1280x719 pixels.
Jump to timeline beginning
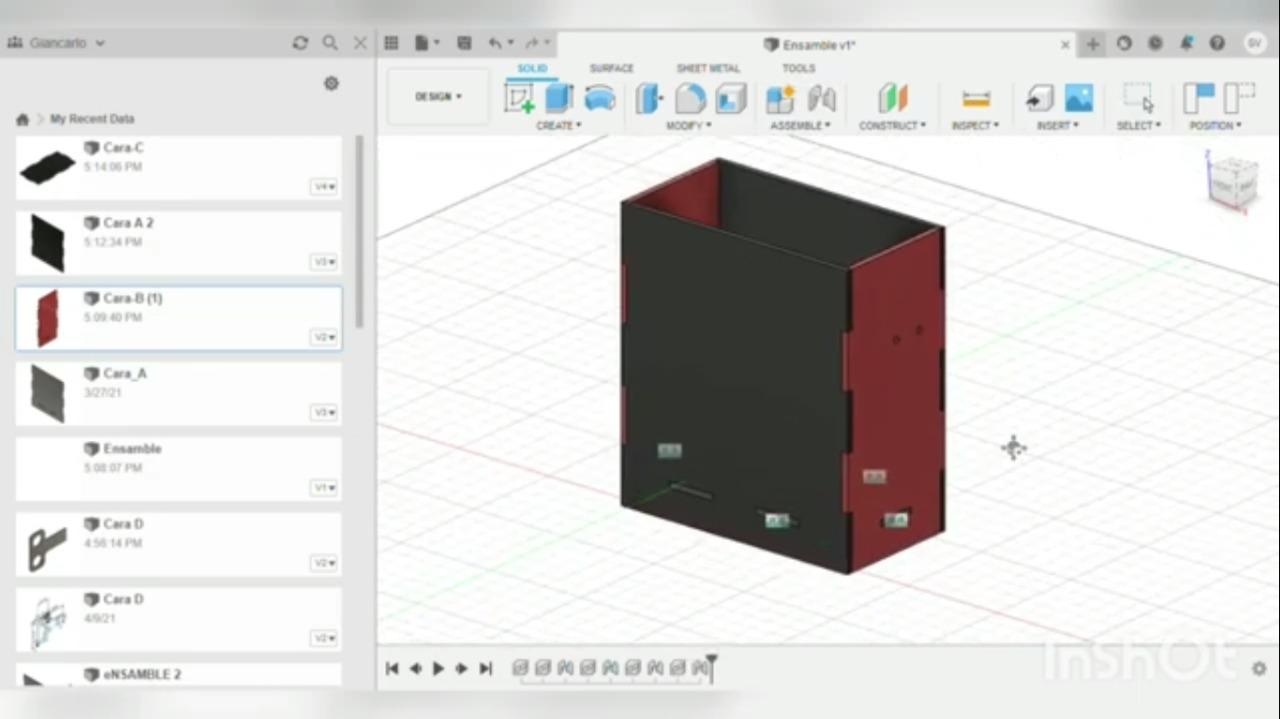tap(392, 668)
